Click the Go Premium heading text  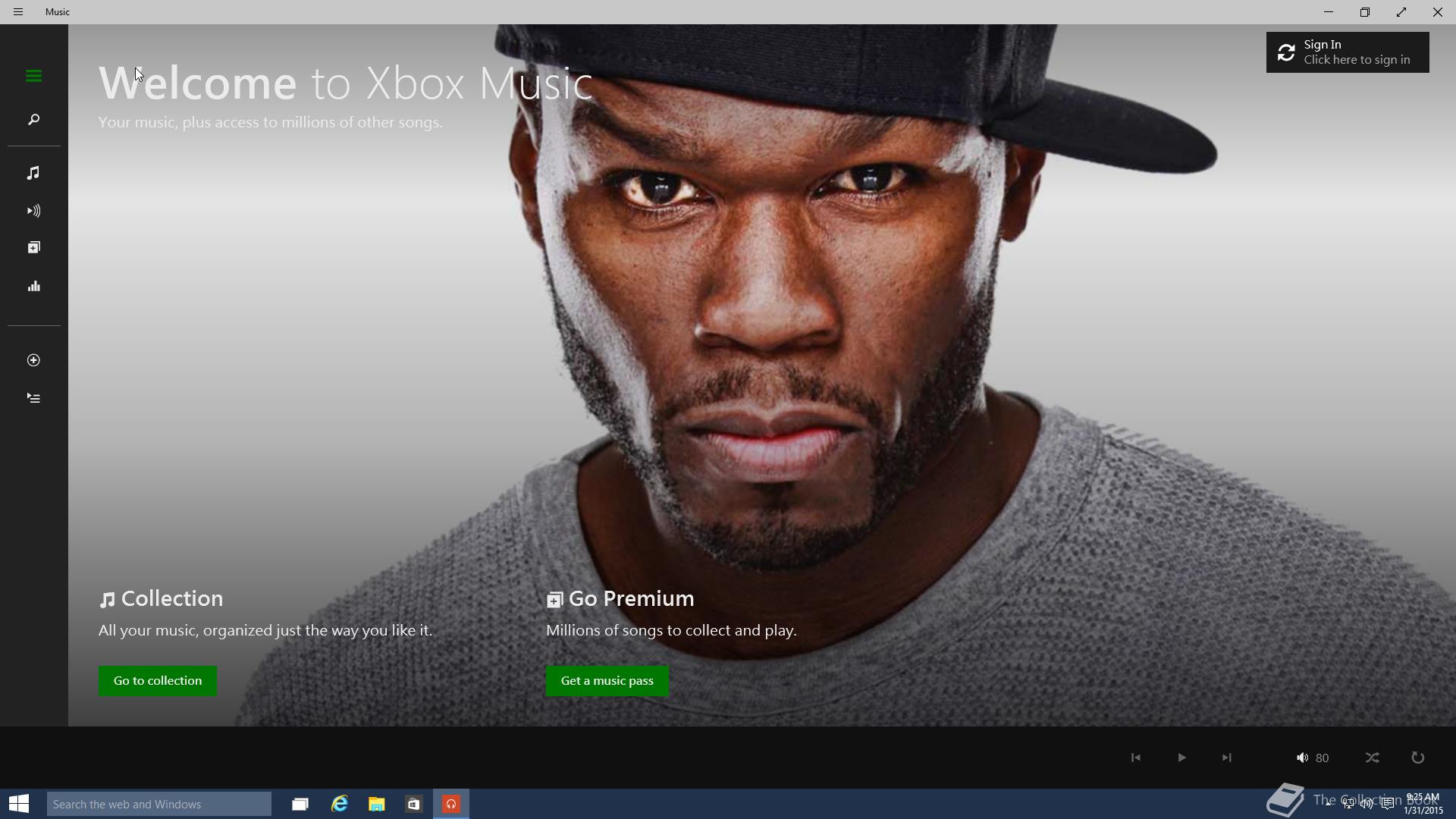(631, 599)
